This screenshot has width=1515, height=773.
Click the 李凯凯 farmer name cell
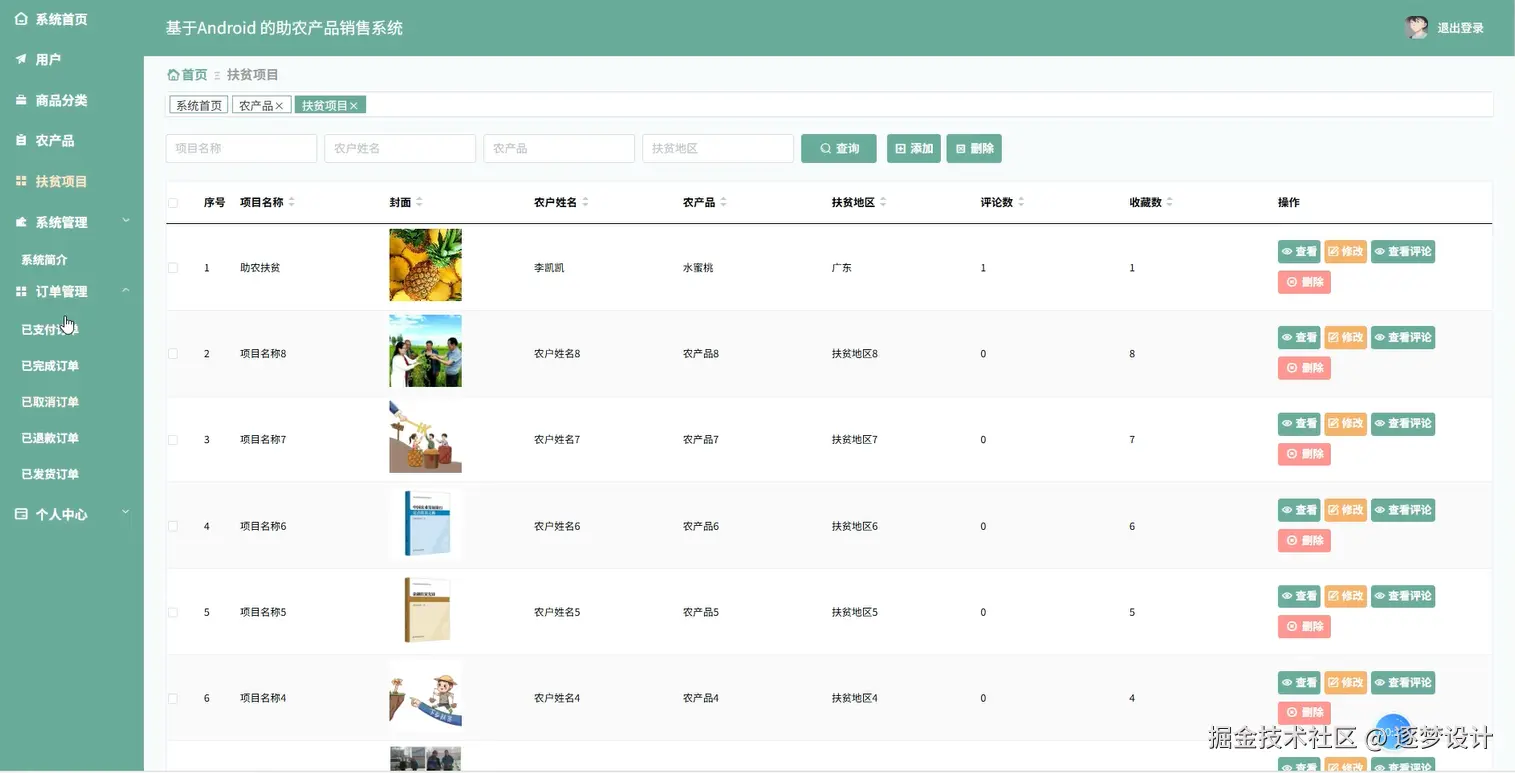click(x=549, y=268)
